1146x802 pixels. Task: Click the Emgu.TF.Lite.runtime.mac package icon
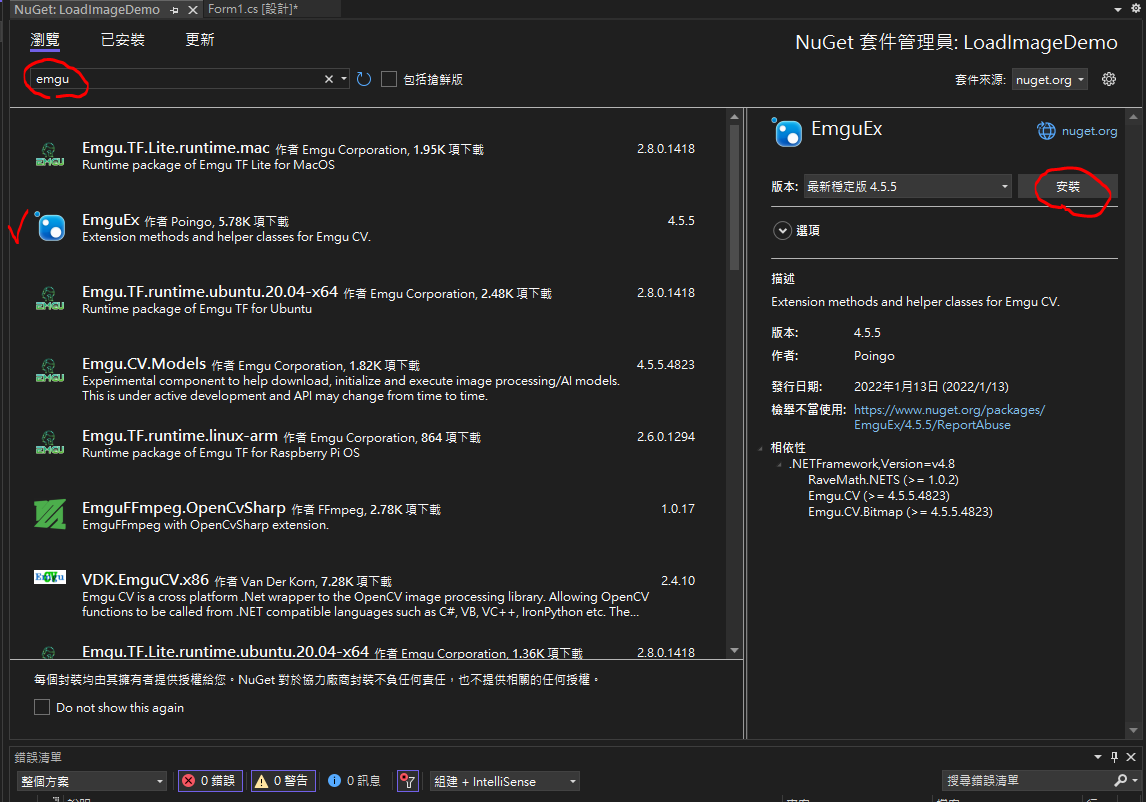click(x=50, y=155)
